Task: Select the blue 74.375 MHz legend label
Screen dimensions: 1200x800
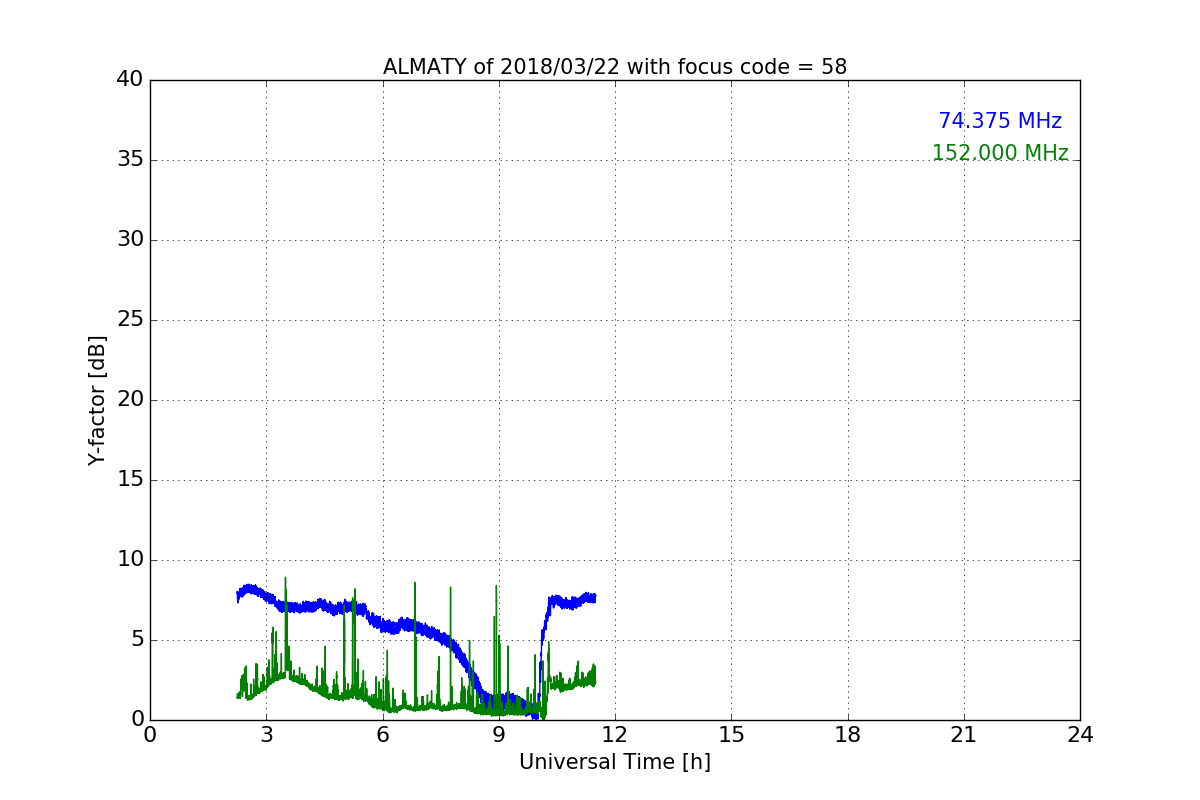Action: coord(1000,121)
